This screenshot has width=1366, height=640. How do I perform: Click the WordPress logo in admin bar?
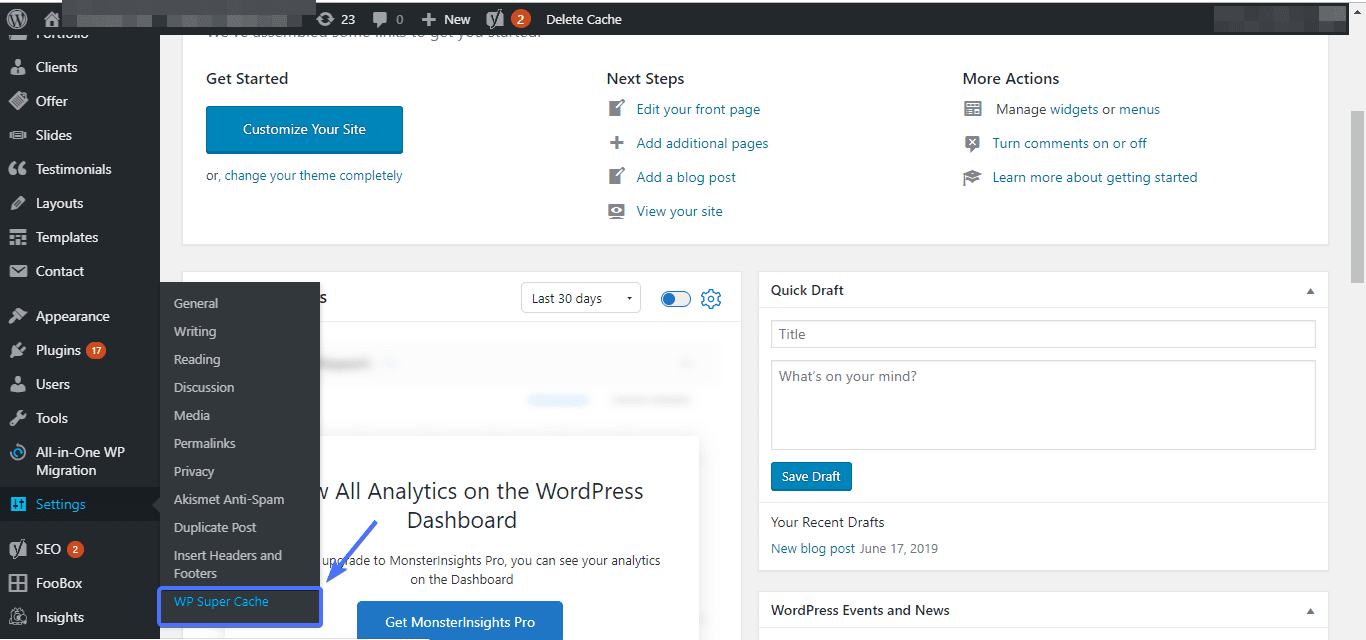(x=17, y=19)
